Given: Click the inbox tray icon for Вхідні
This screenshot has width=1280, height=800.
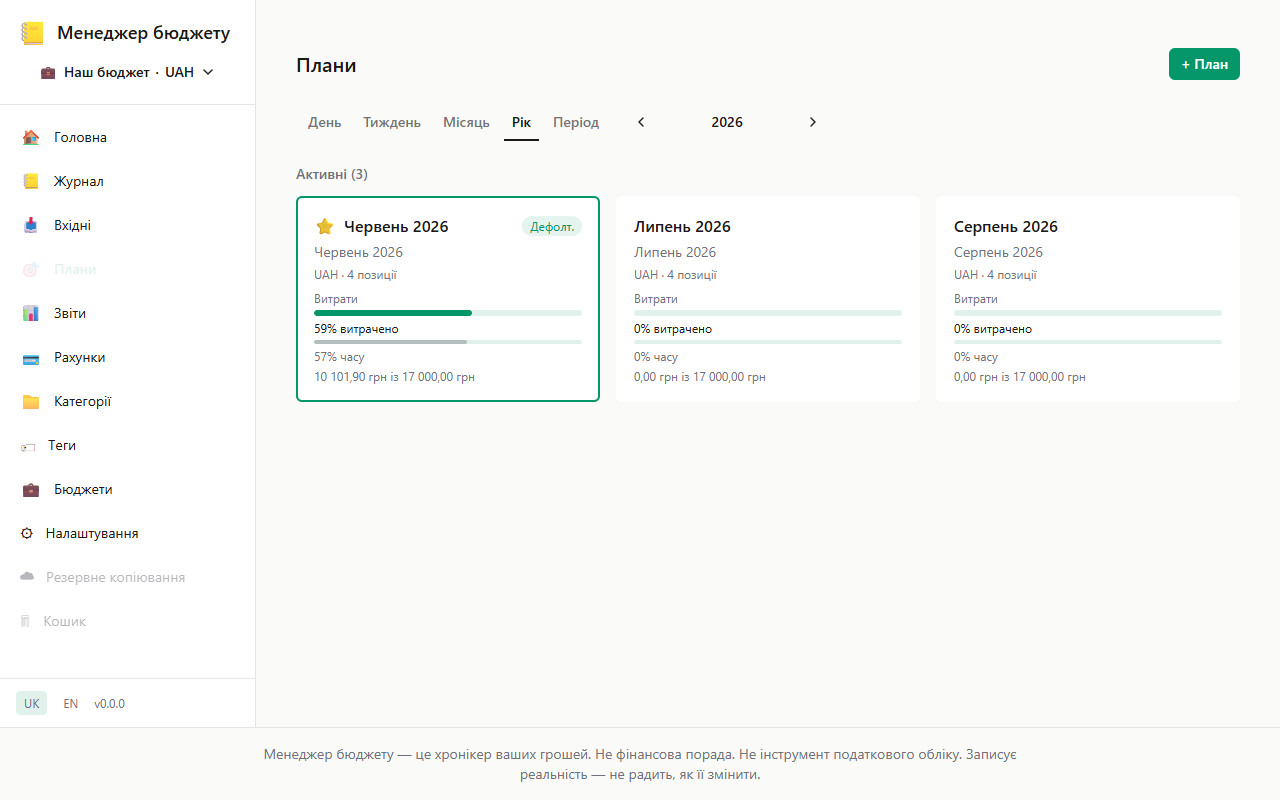Looking at the screenshot, I should coord(31,225).
